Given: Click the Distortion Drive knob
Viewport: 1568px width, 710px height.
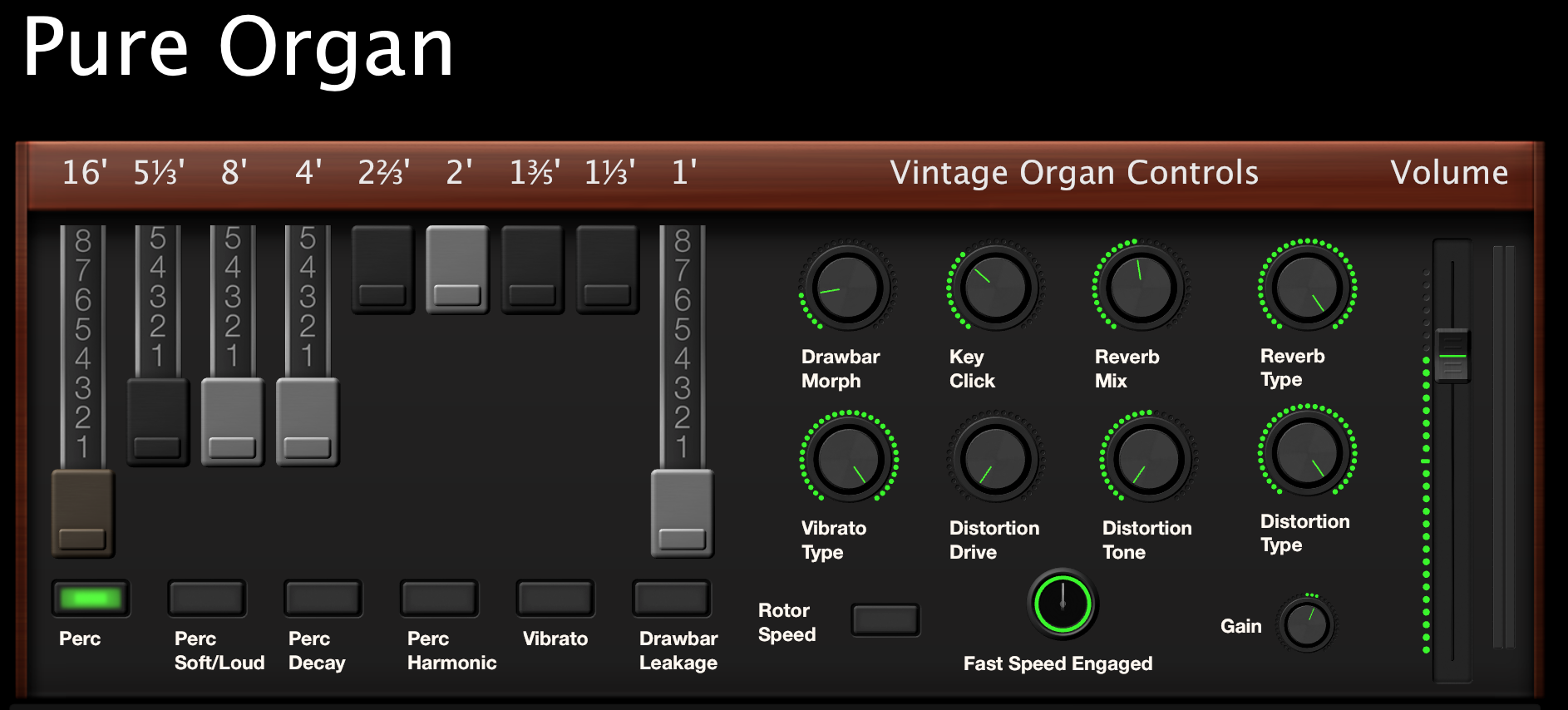Looking at the screenshot, I should tap(995, 459).
